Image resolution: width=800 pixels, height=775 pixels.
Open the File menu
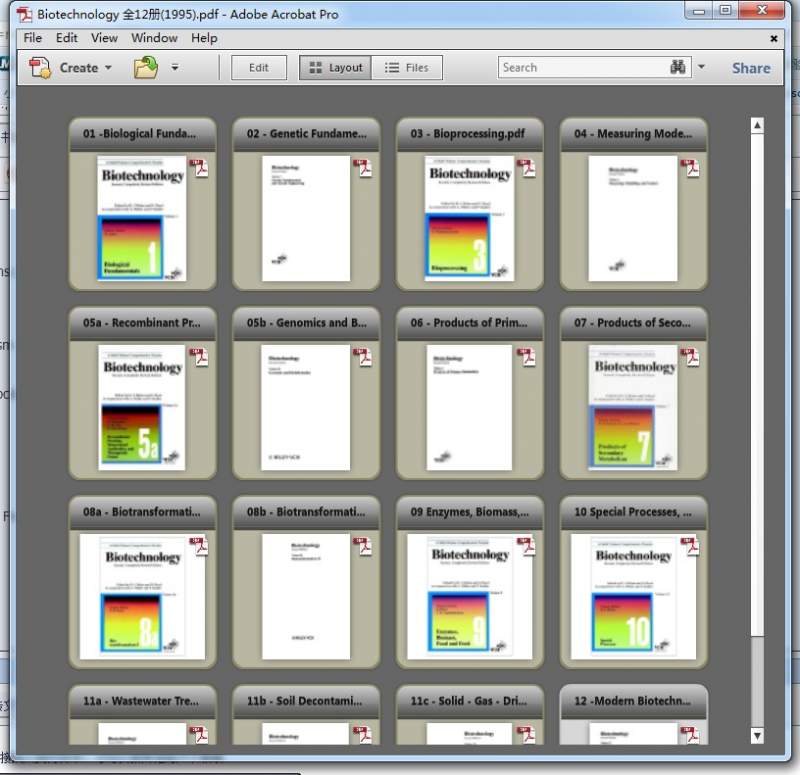point(33,38)
